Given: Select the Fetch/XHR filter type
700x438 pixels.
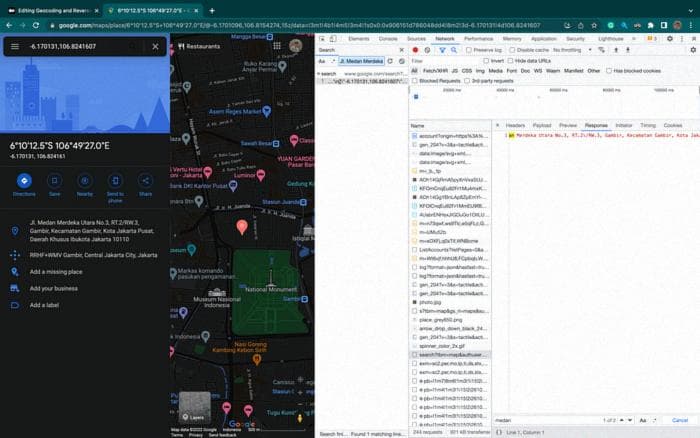Looking at the screenshot, I should coord(435,71).
